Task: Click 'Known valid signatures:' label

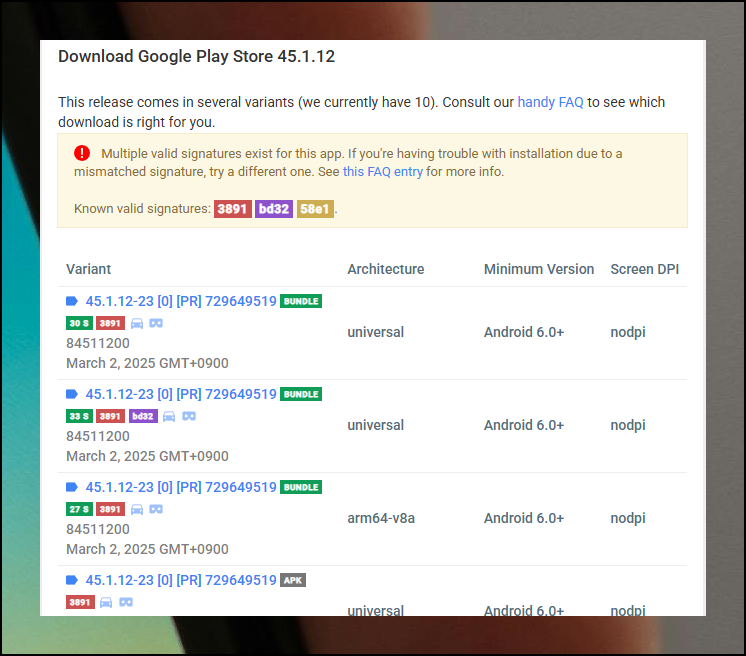Action: pos(142,209)
